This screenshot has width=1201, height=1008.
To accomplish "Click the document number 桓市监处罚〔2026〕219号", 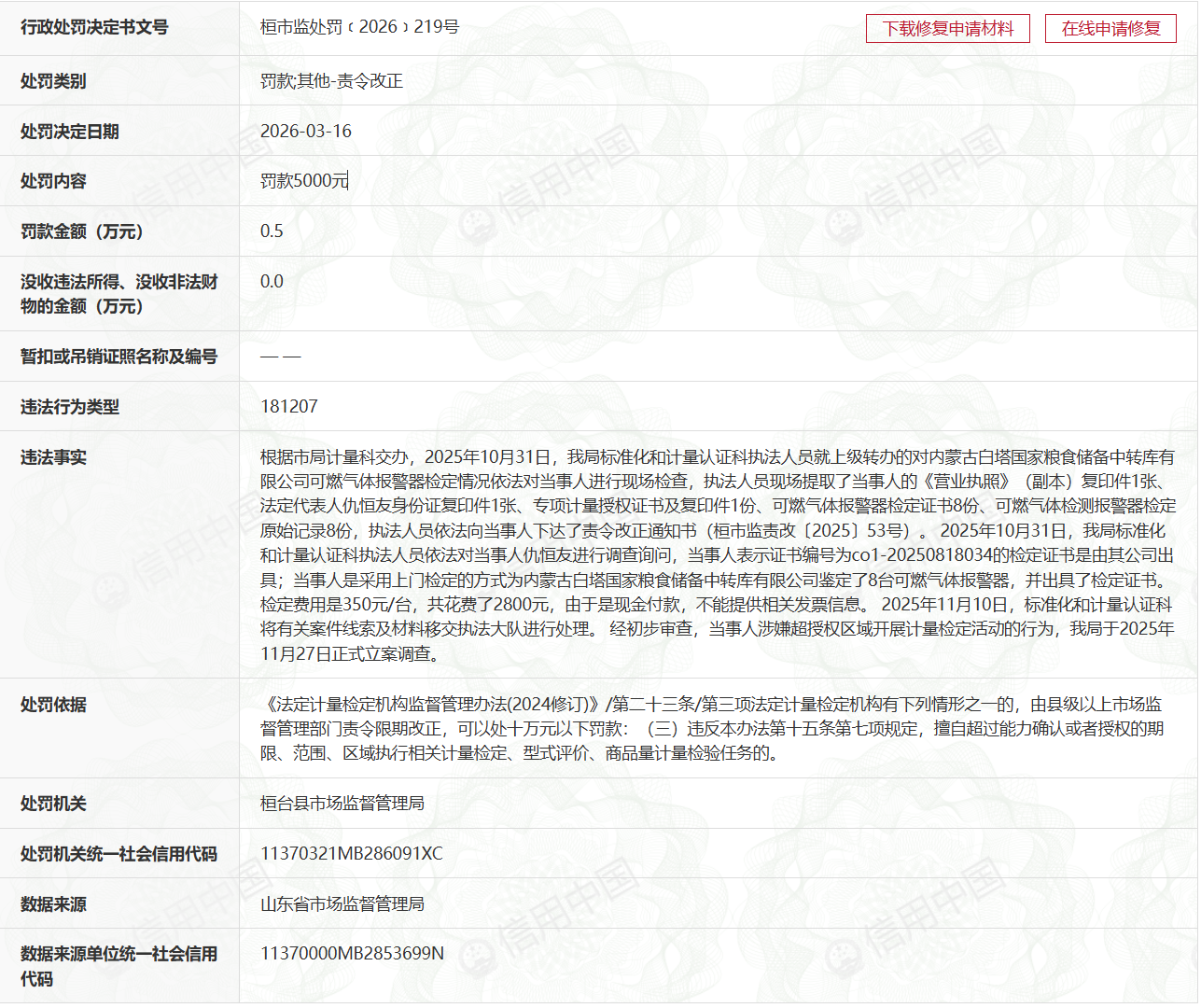I will pyautogui.click(x=359, y=27).
